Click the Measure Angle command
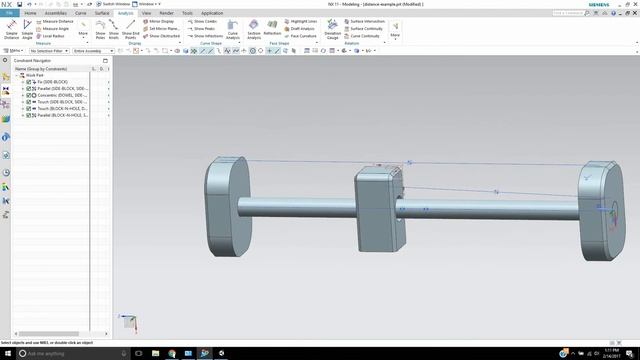The image size is (640, 360). (x=53, y=29)
